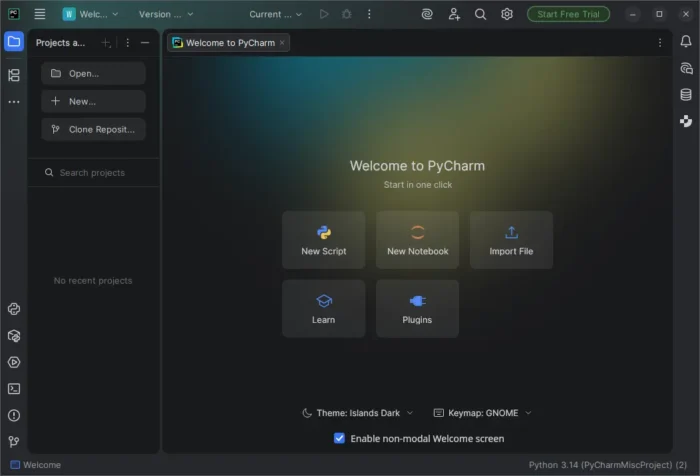This screenshot has height=476, width=700.
Task: Click the Search Everywhere magnifier icon
Action: coord(481,14)
